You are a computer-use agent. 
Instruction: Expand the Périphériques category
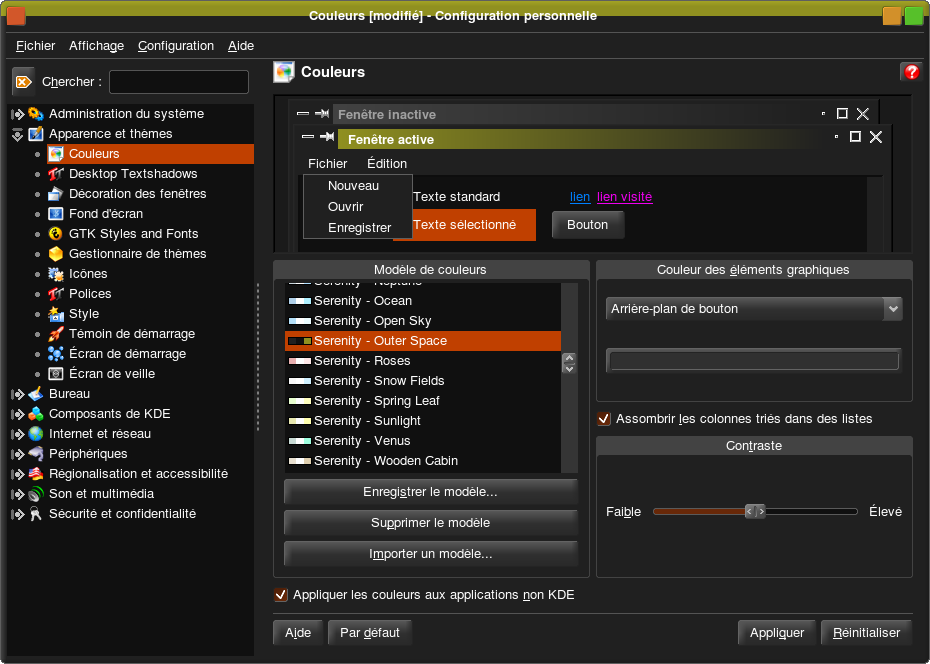tap(17, 454)
